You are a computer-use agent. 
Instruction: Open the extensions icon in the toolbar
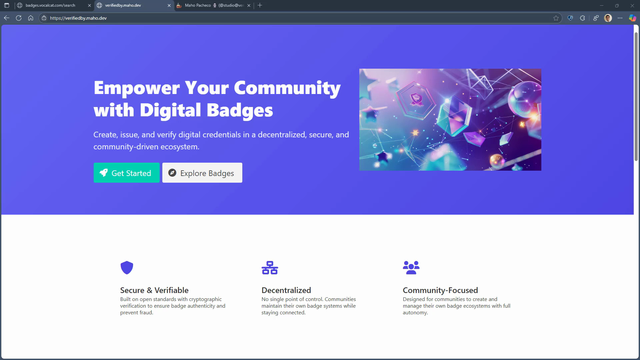coord(582,18)
